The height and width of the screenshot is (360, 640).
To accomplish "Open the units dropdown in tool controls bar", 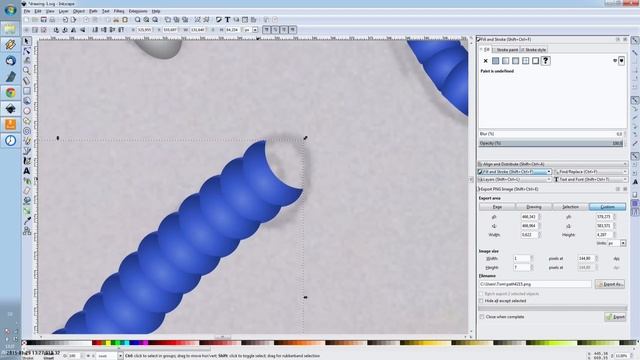I will 255,30.
